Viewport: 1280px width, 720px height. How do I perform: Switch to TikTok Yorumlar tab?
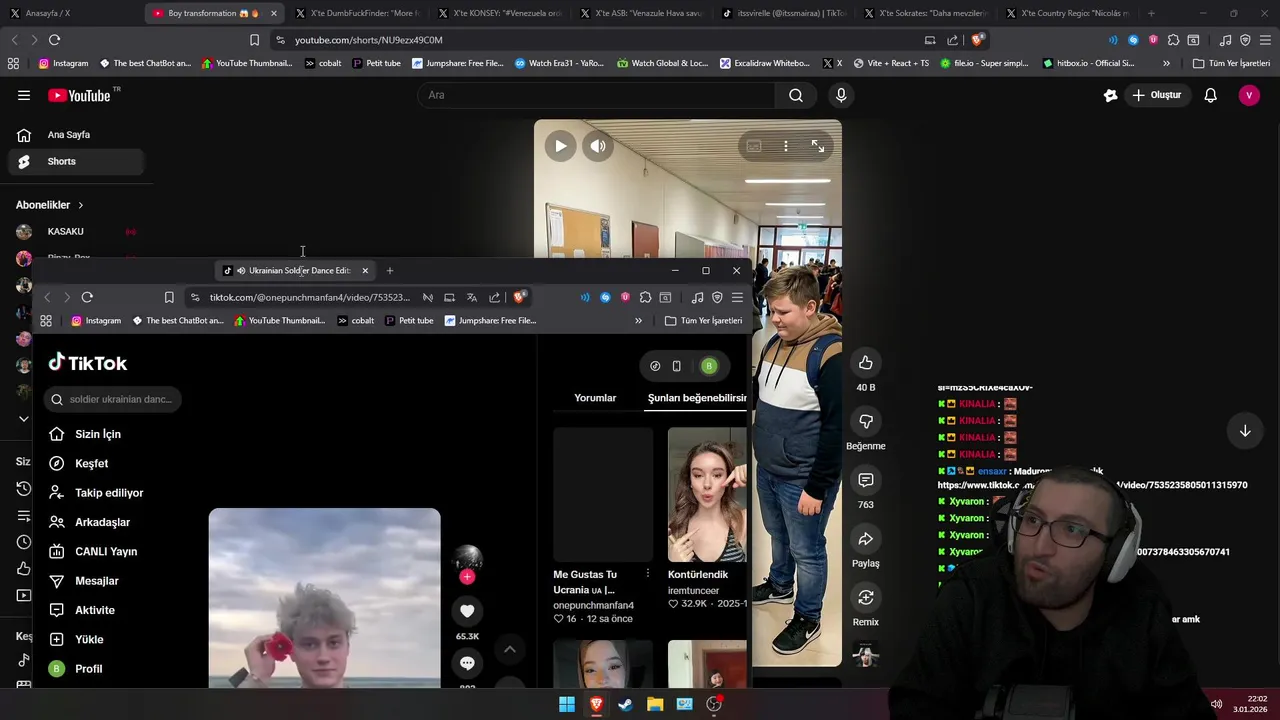pyautogui.click(x=595, y=398)
